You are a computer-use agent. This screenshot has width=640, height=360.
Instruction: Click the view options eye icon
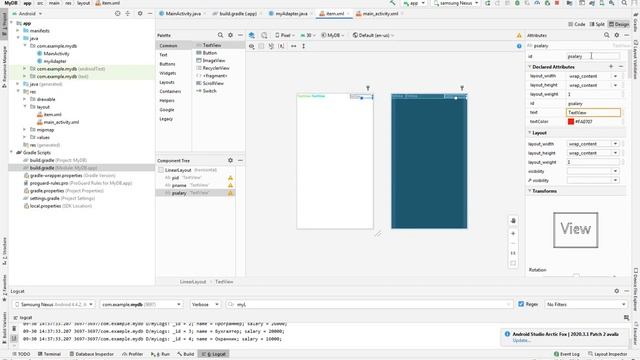(252, 46)
